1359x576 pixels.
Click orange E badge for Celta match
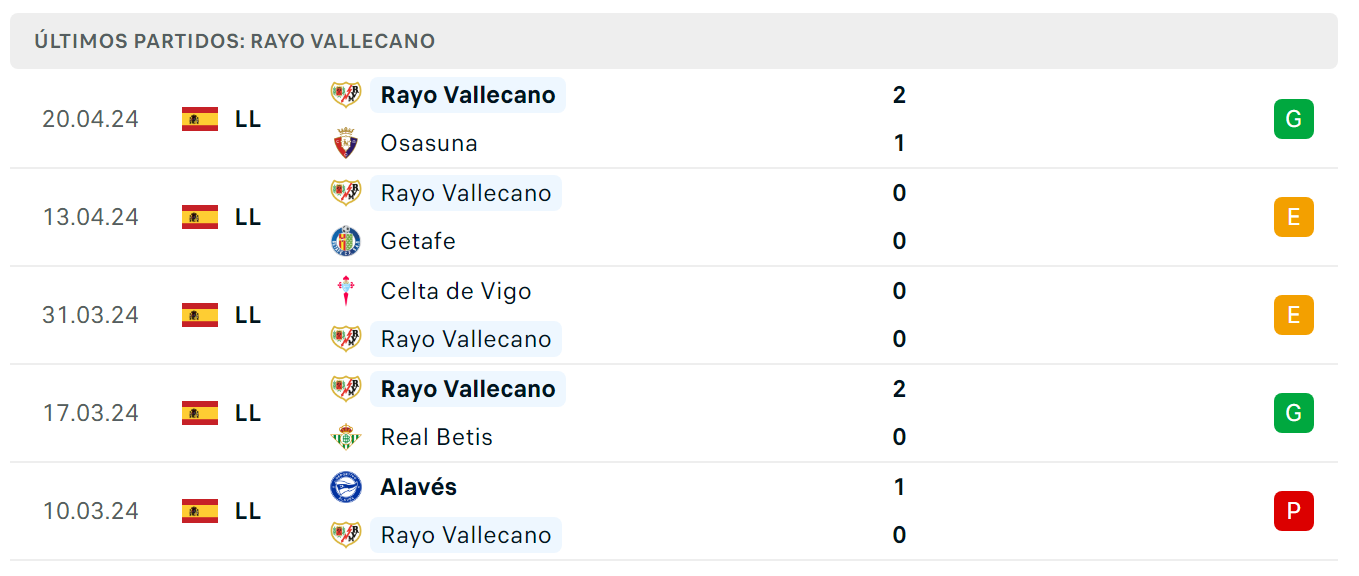[x=1293, y=315]
